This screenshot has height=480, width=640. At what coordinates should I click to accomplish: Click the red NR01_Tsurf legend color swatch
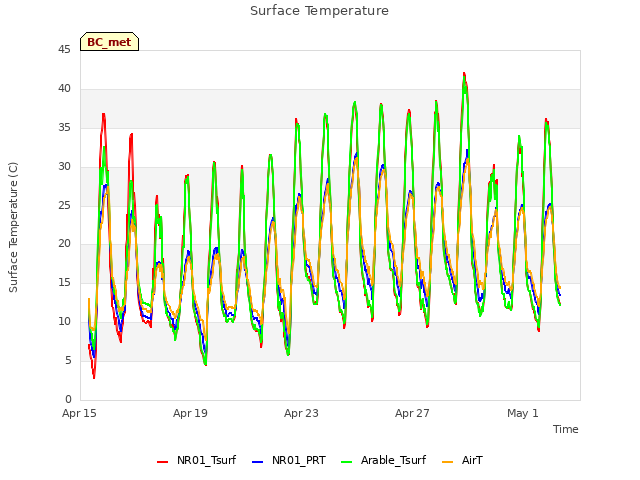pyautogui.click(x=162, y=462)
